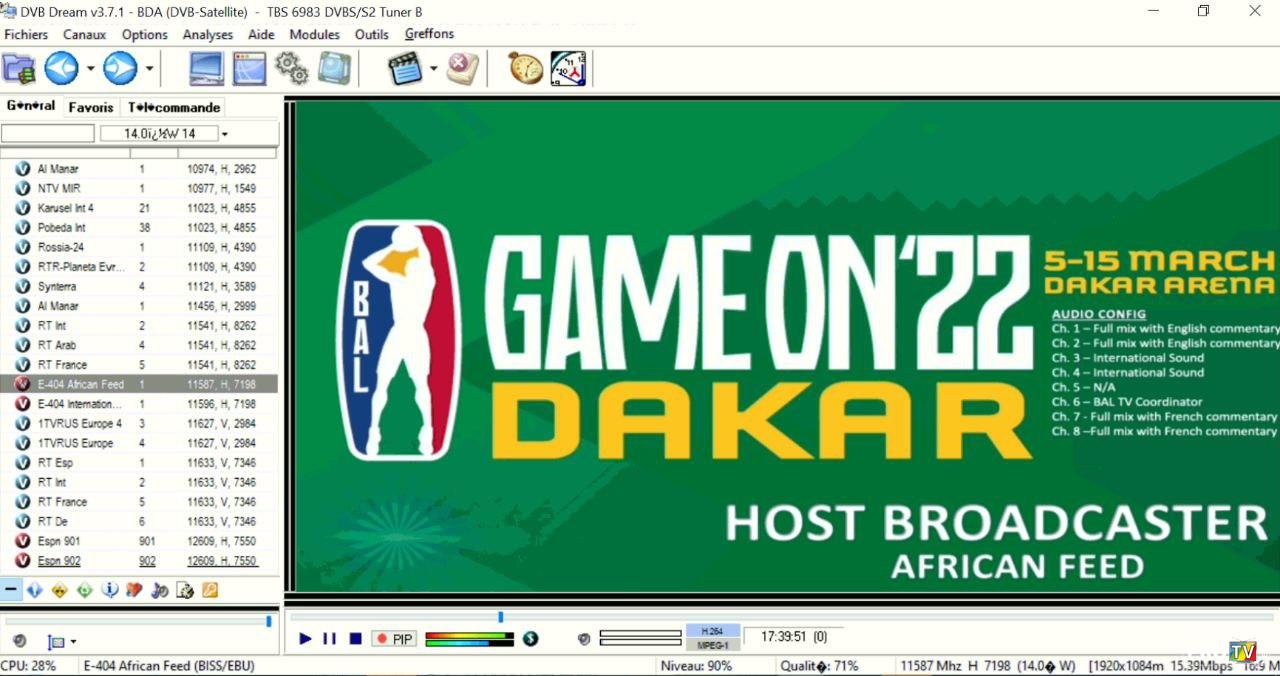Select the Espn 901 channel
The image size is (1280, 676).
(59, 541)
